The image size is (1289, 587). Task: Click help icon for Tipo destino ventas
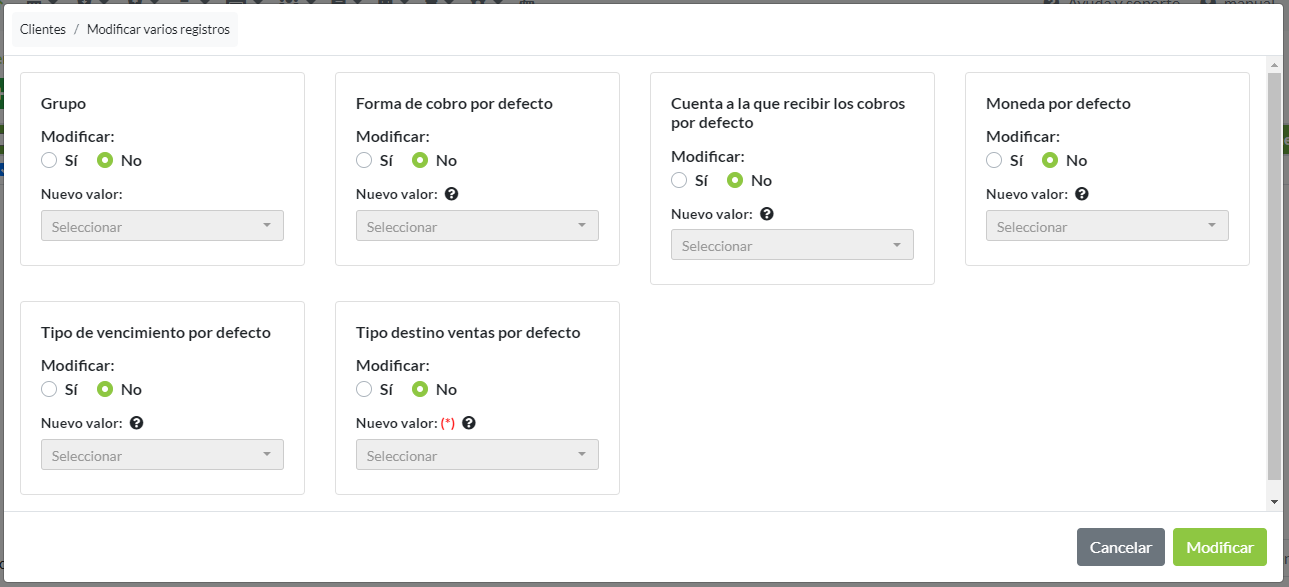click(468, 423)
